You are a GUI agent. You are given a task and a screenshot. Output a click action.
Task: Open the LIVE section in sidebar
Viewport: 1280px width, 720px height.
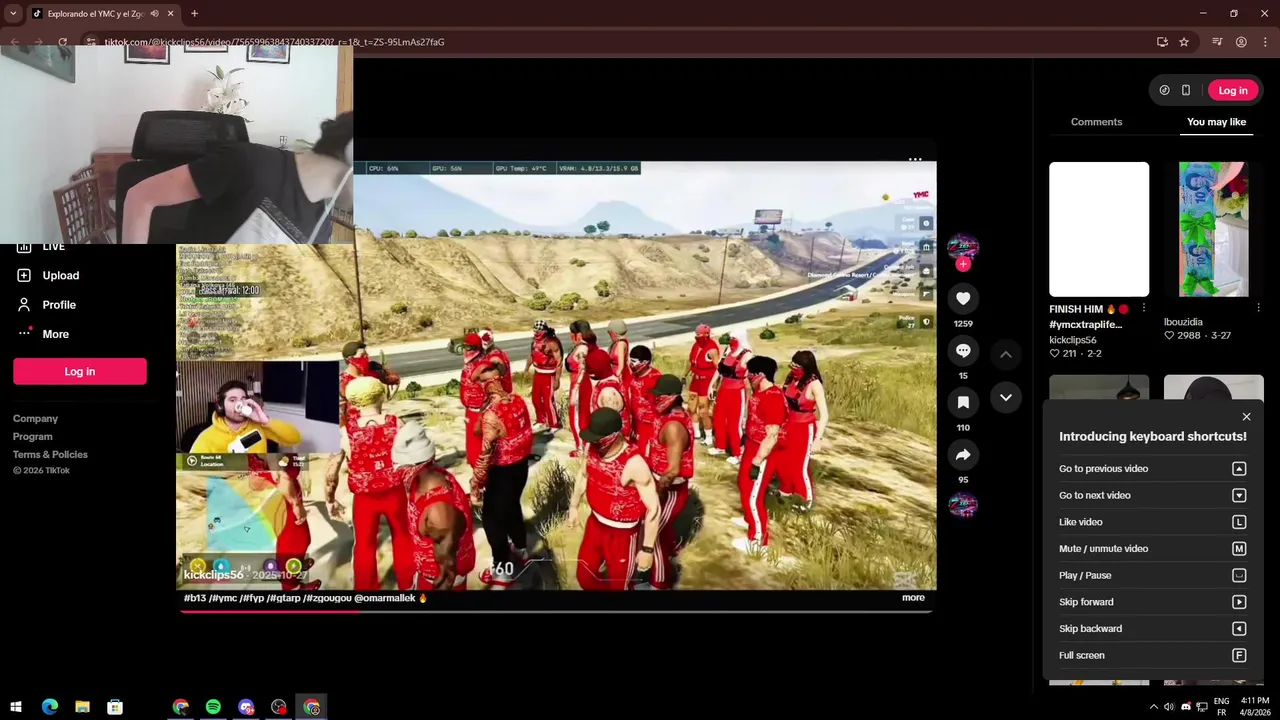pyautogui.click(x=53, y=246)
